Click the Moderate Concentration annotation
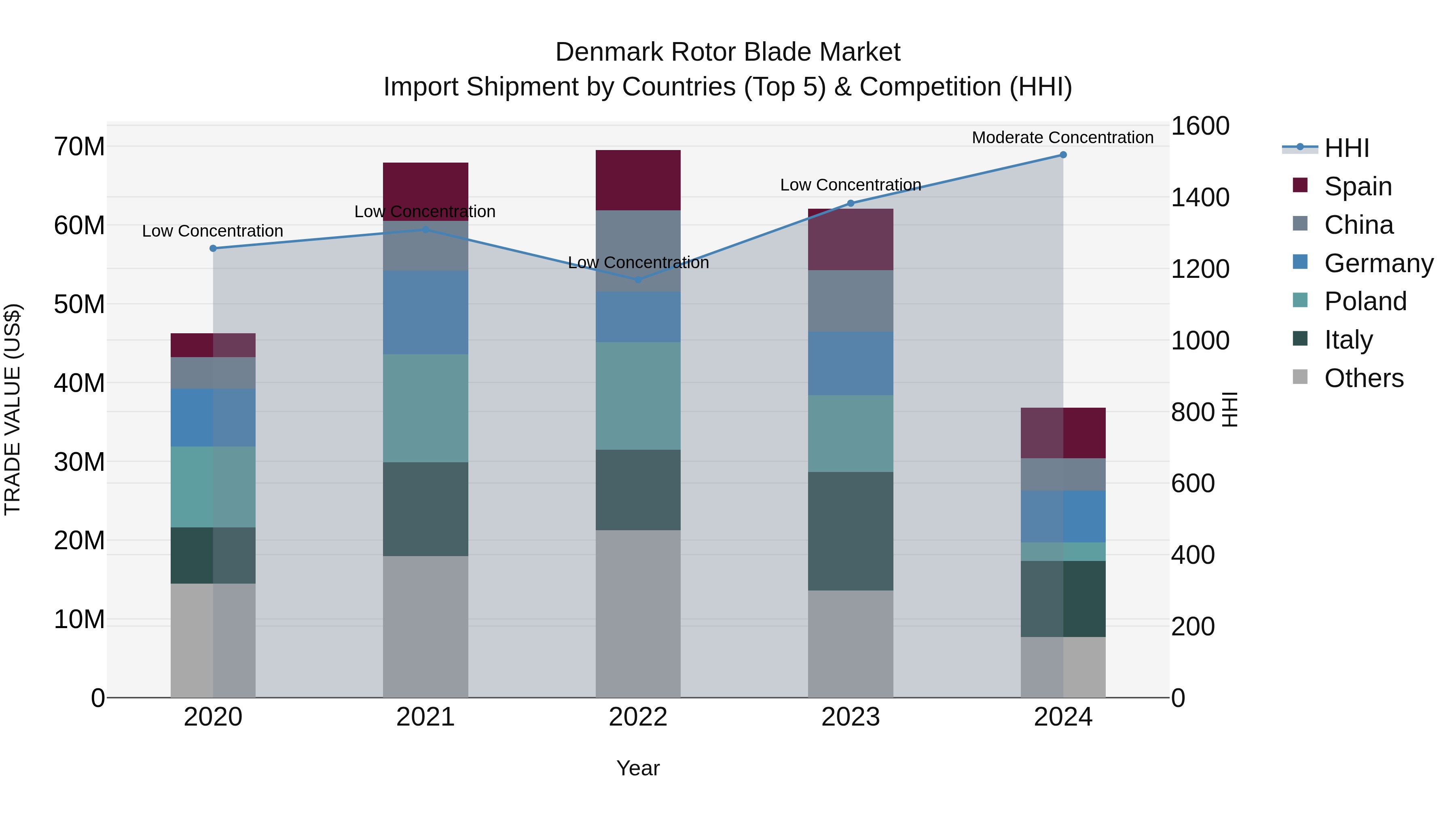 click(1062, 138)
